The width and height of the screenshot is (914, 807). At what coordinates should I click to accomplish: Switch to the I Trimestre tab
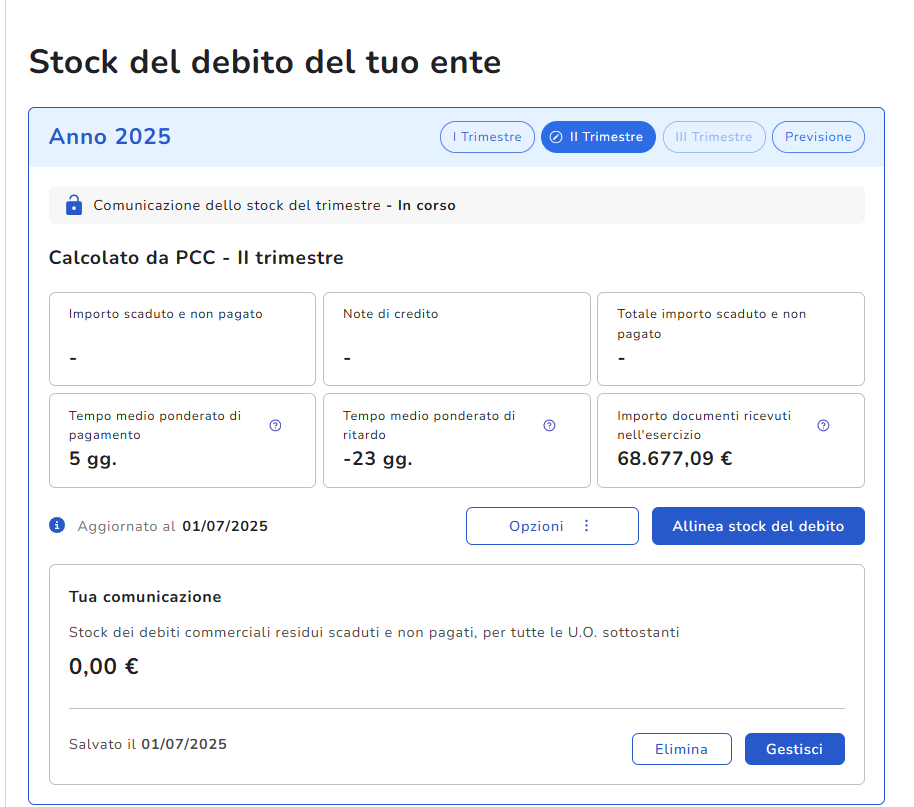(x=487, y=137)
